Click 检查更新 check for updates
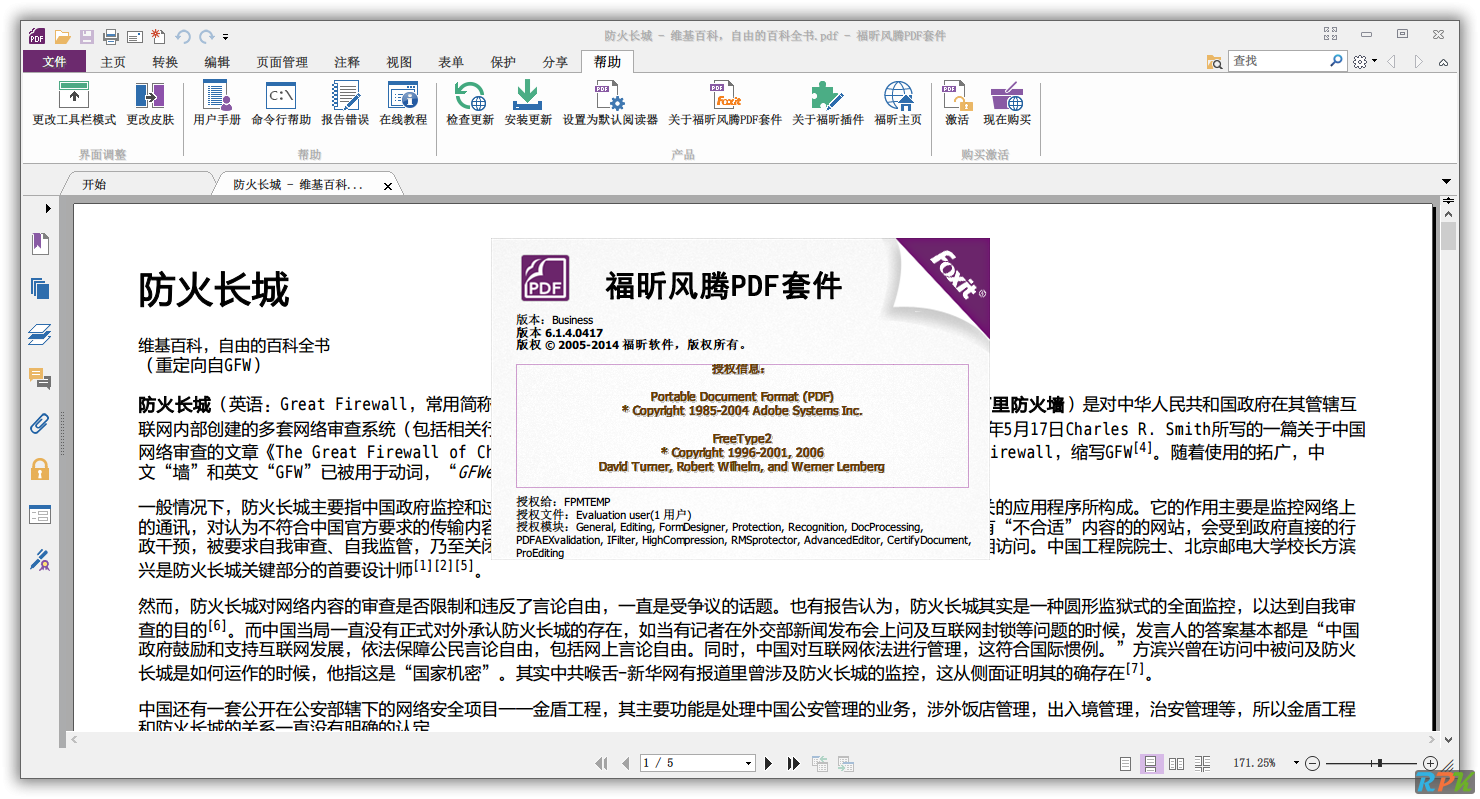The width and height of the screenshot is (1480, 799). [470, 104]
